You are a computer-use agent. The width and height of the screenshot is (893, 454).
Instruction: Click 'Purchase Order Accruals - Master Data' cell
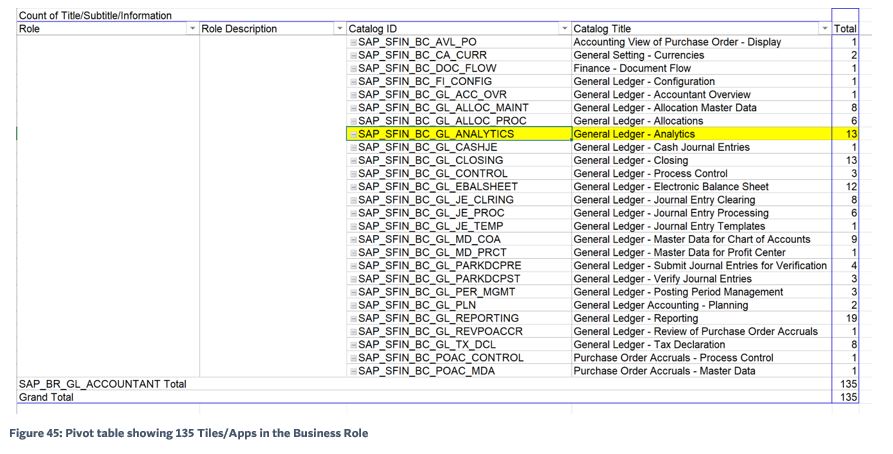pyautogui.click(x=702, y=371)
